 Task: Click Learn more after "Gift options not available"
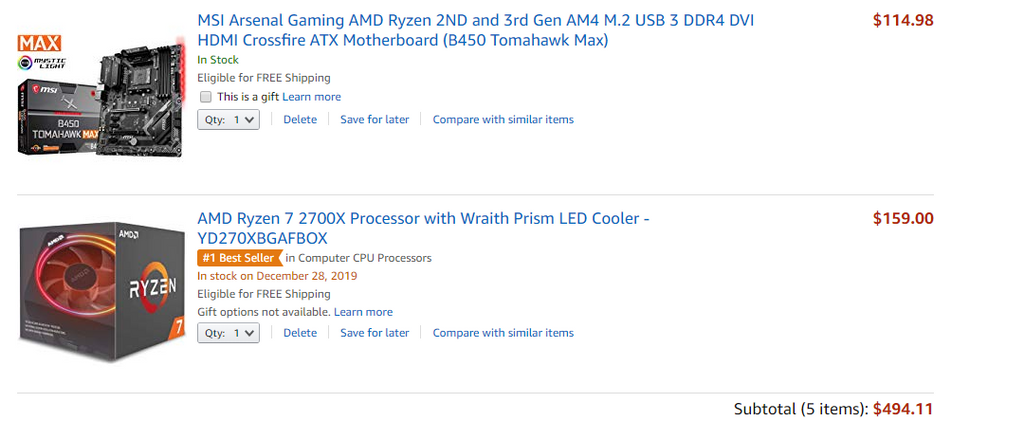point(363,312)
